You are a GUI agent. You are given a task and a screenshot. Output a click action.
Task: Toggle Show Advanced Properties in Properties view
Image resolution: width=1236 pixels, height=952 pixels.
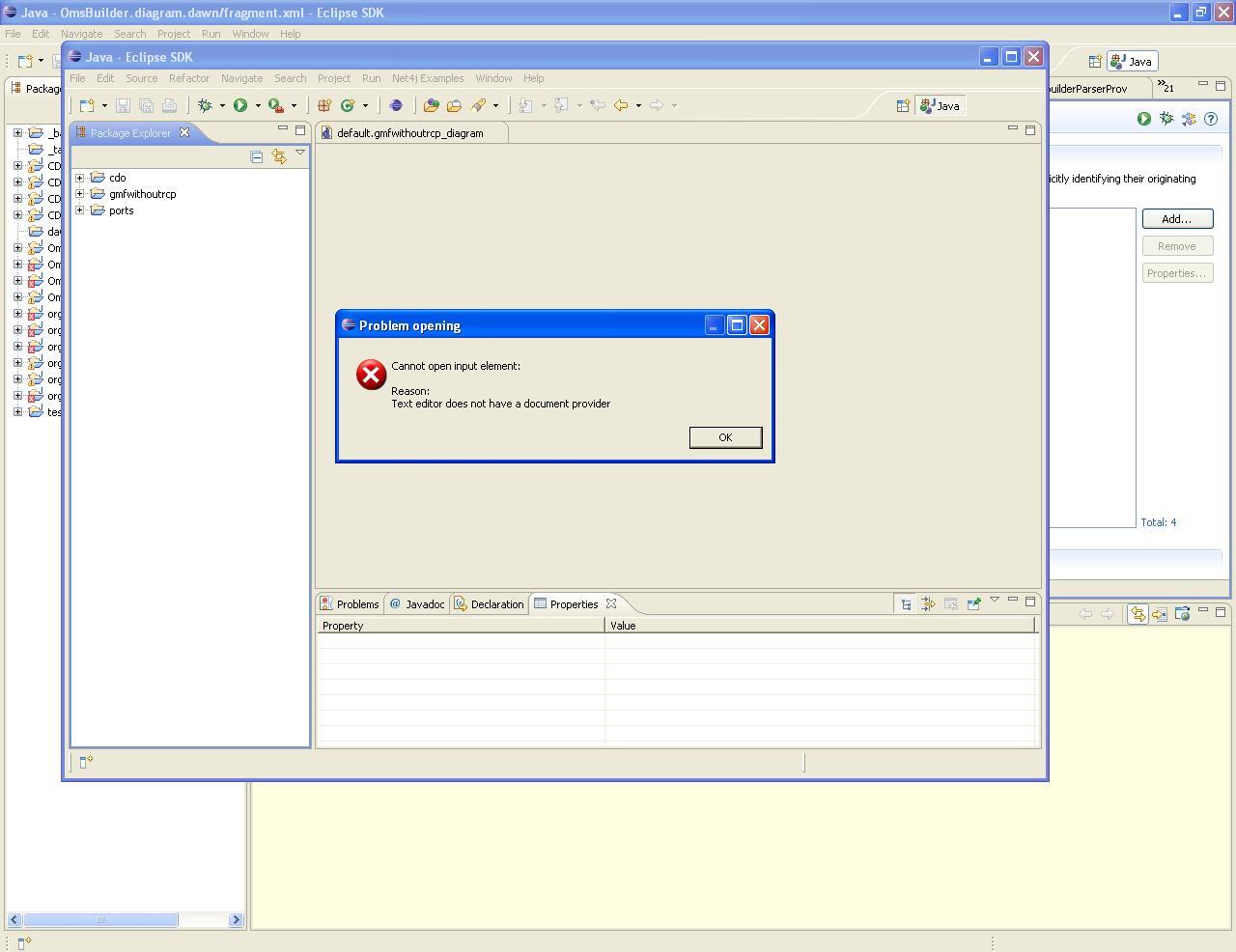pos(928,604)
